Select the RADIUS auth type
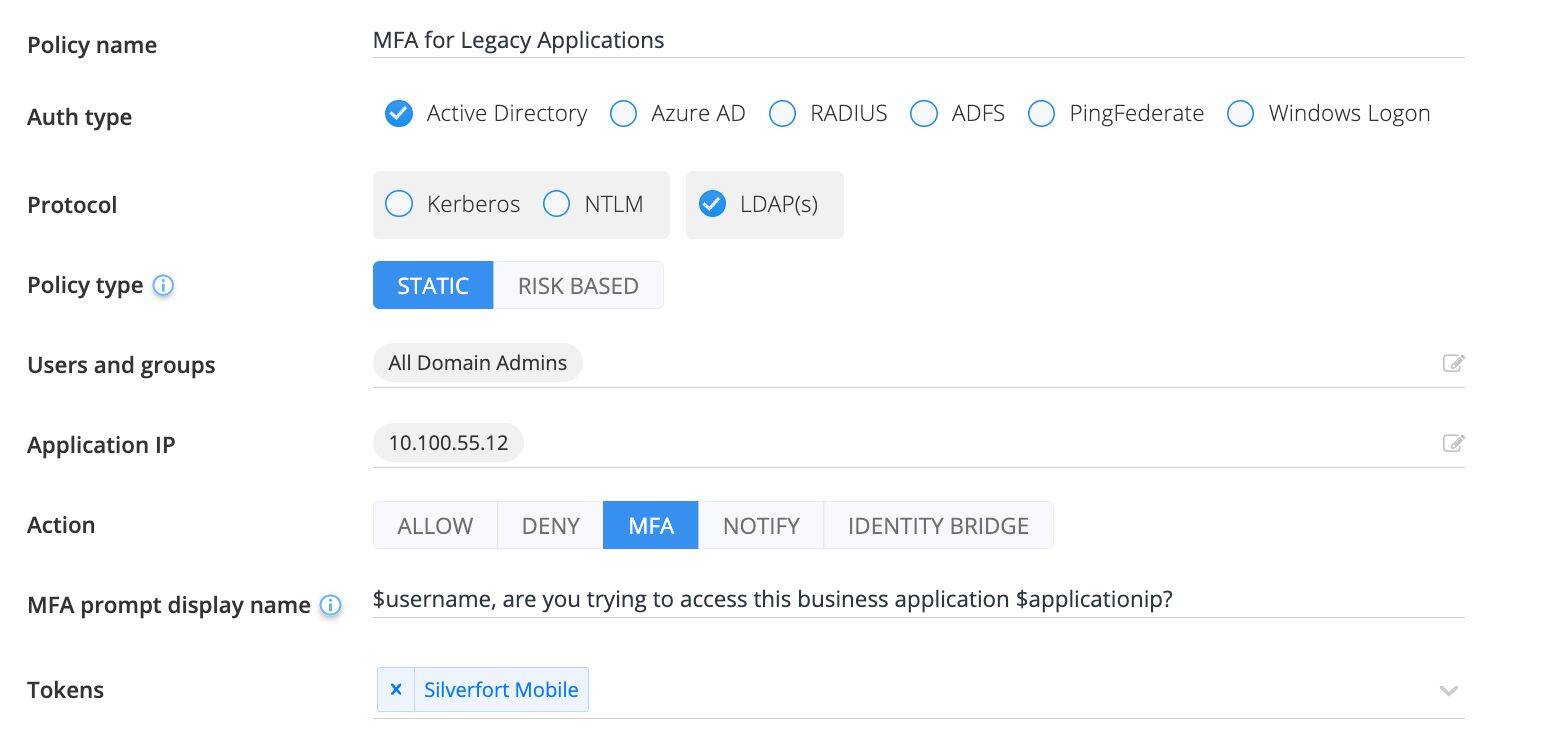 coord(782,114)
